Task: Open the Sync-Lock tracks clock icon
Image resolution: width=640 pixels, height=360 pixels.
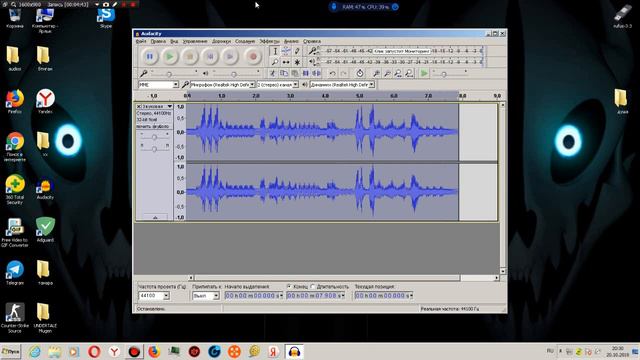Action: pos(360,73)
